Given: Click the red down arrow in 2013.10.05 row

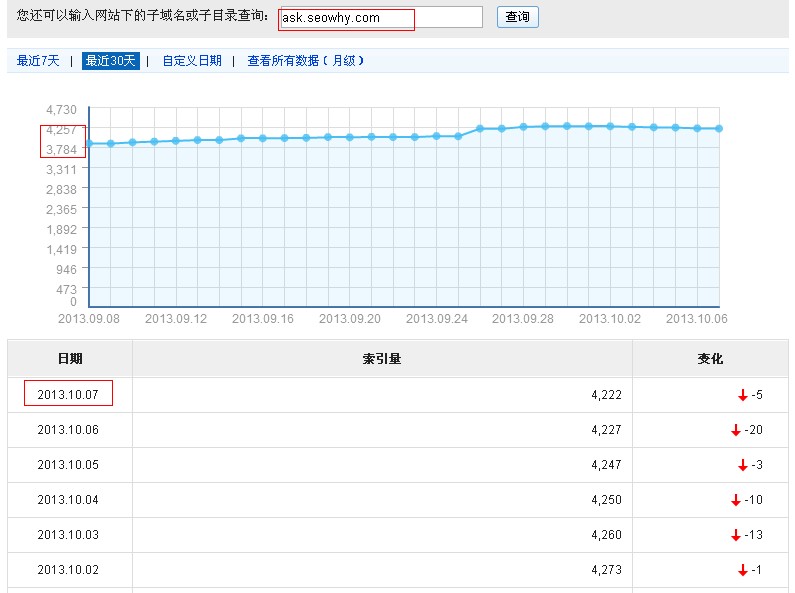Looking at the screenshot, I should pyautogui.click(x=743, y=466).
